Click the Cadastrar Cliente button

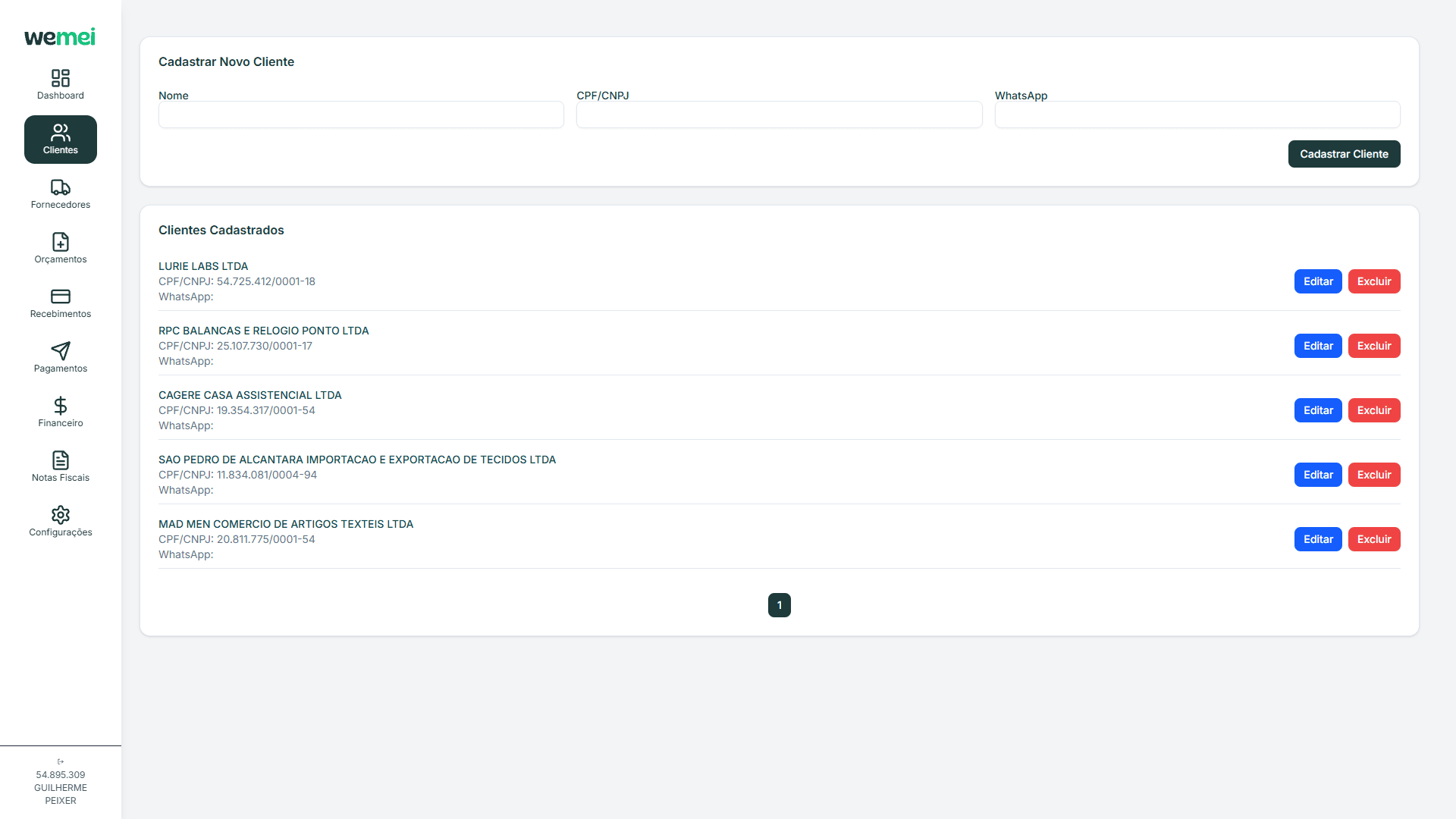pos(1344,154)
